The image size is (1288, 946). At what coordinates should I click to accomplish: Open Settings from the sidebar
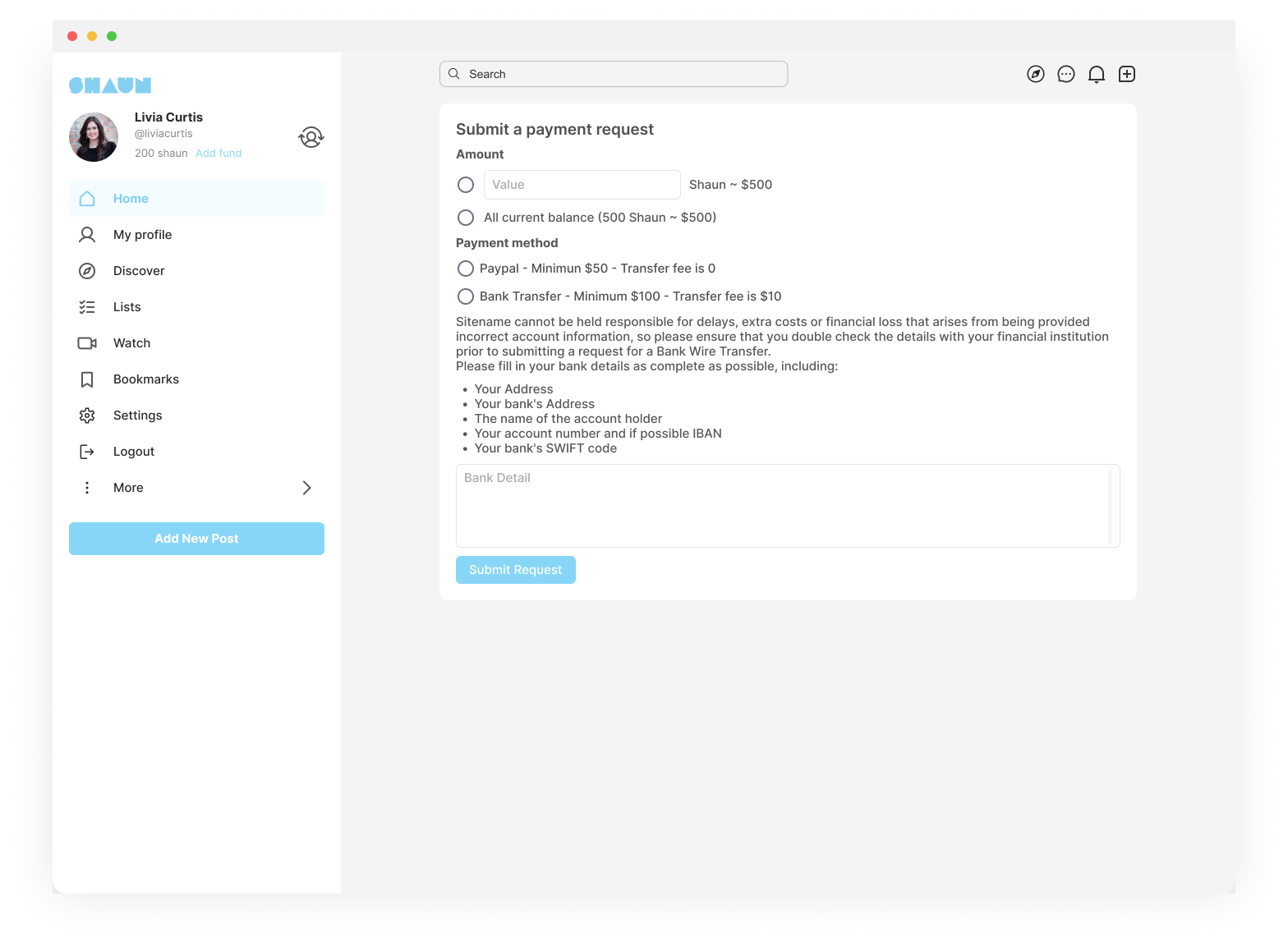tap(137, 416)
